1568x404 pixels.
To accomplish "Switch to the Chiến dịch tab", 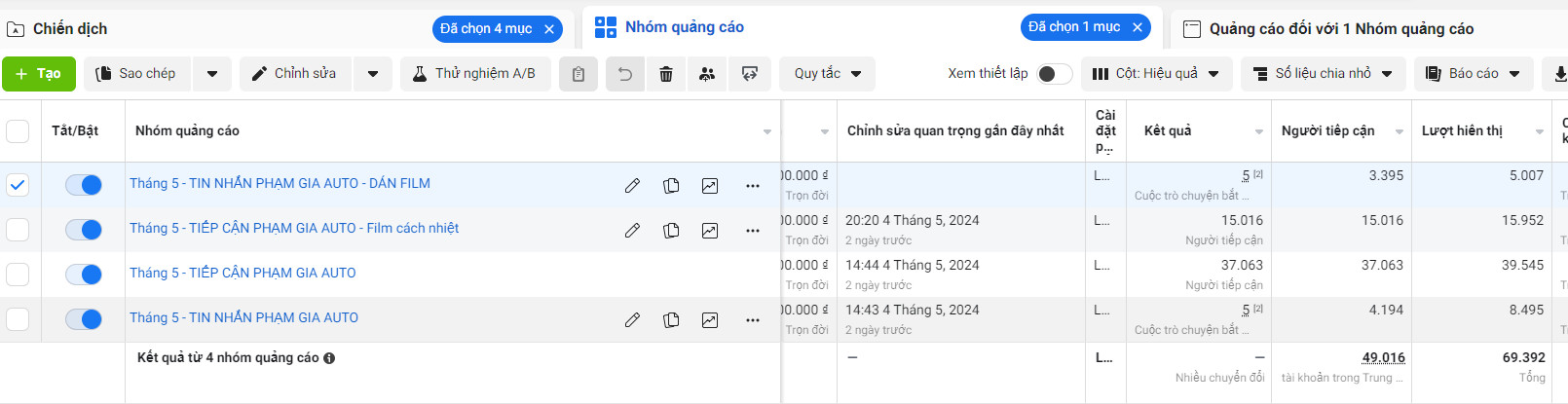I will [x=70, y=29].
